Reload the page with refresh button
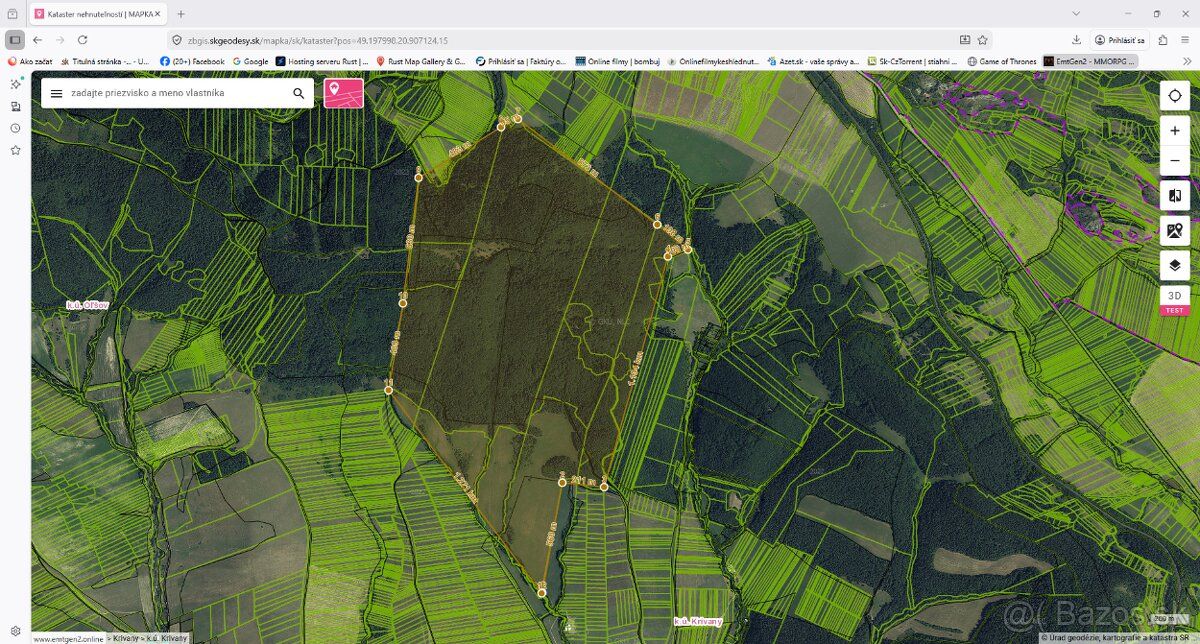Image resolution: width=1200 pixels, height=644 pixels. (83, 40)
